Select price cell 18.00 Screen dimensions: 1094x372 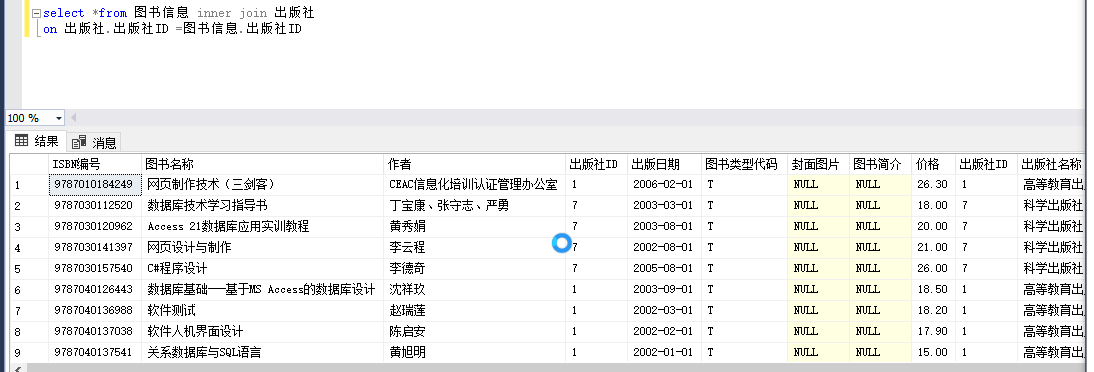pyautogui.click(x=933, y=206)
